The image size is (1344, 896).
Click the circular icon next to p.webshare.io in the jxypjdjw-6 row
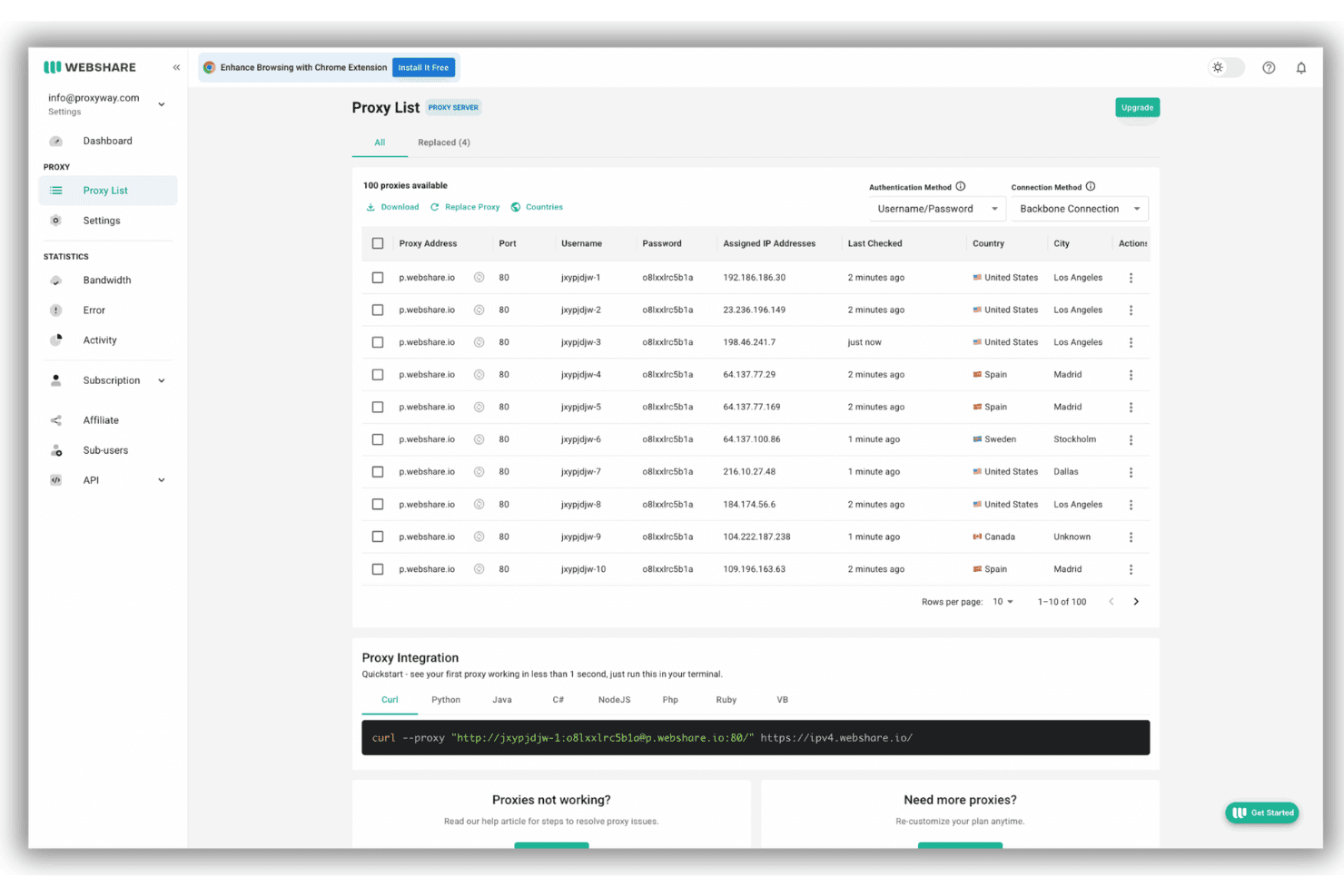[479, 439]
